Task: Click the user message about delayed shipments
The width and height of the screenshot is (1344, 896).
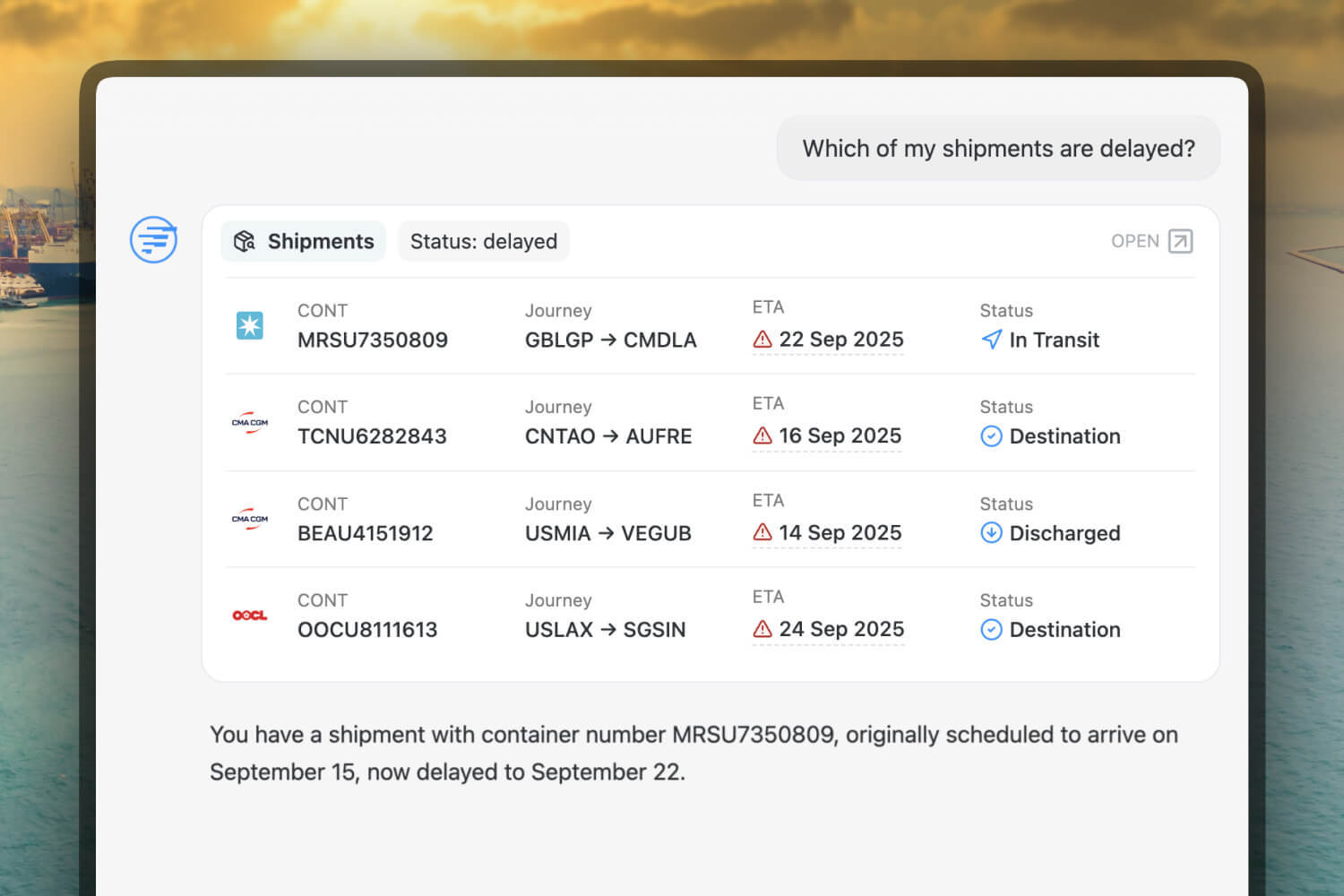Action: 998,148
